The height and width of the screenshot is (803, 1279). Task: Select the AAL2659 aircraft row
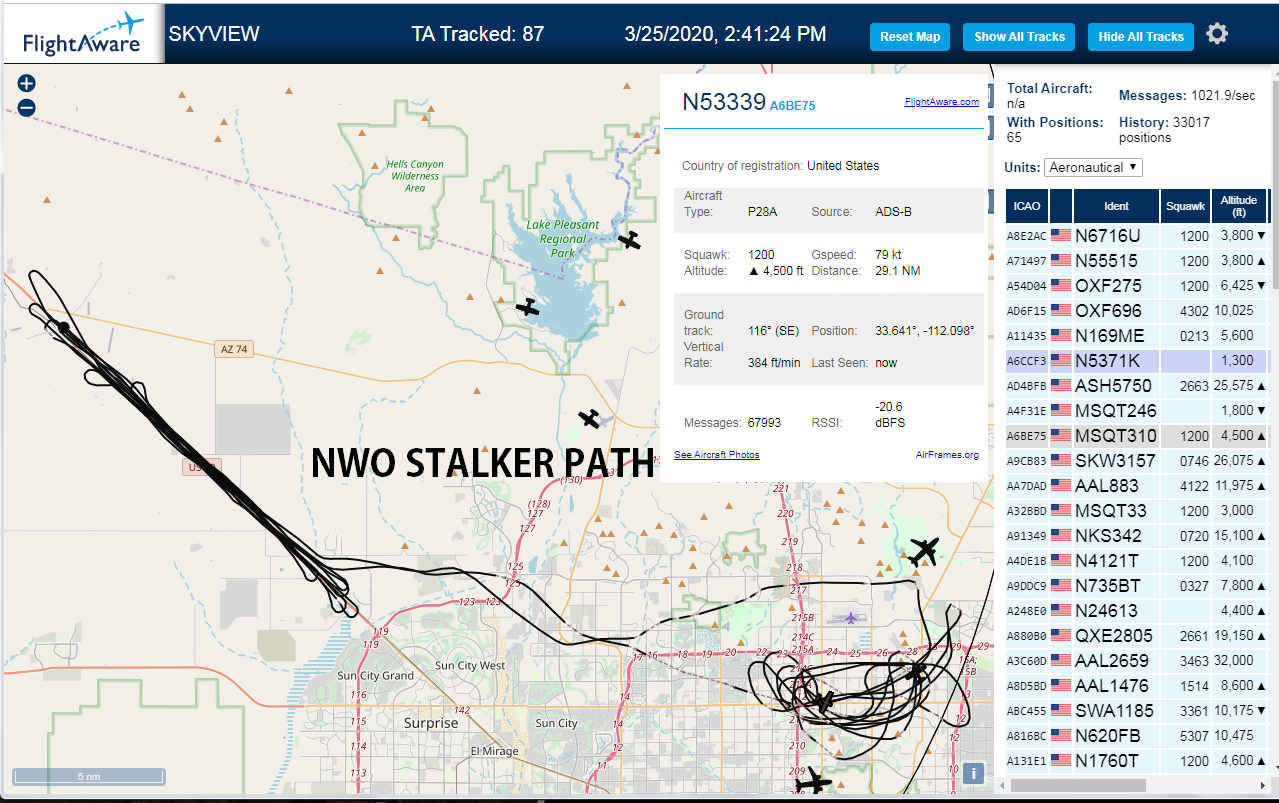pos(1137,661)
